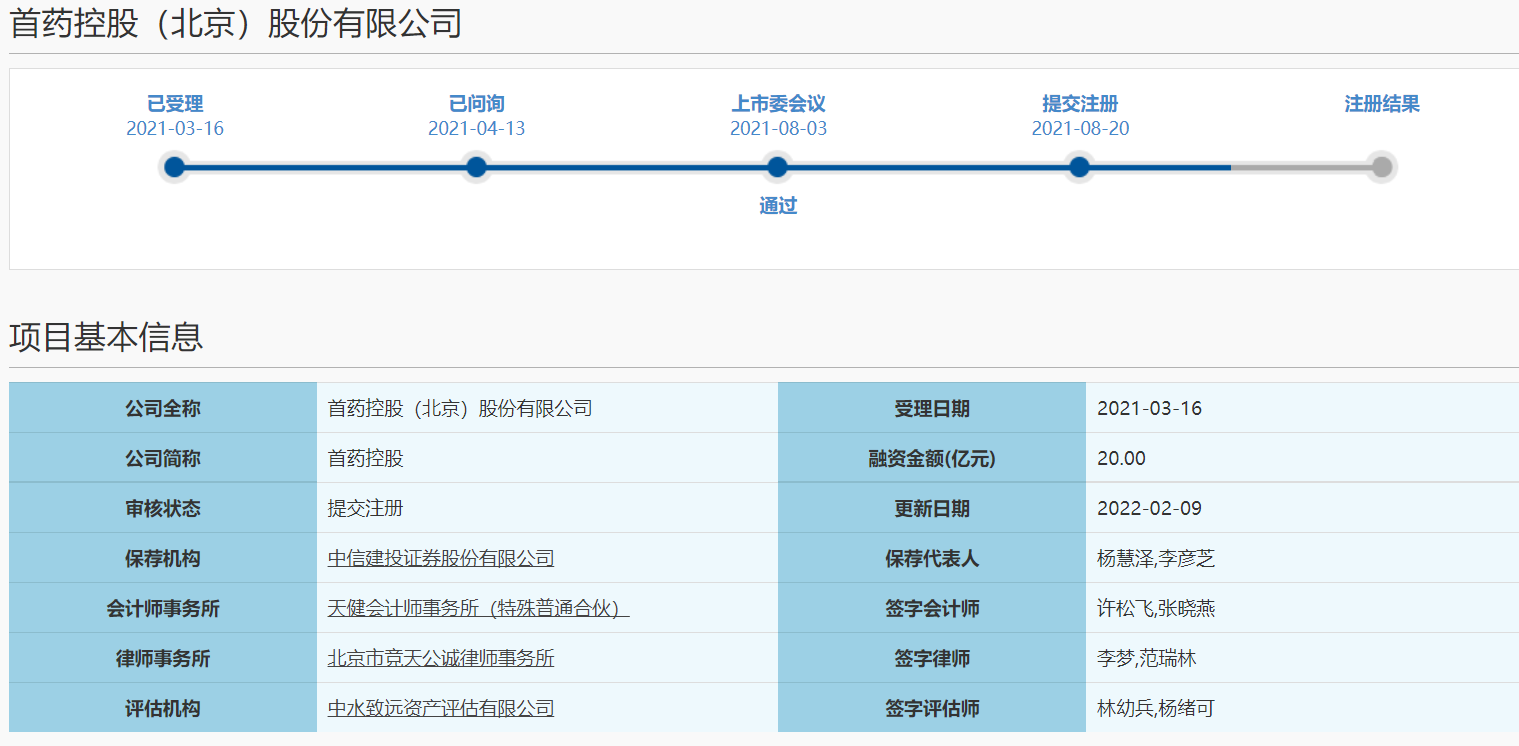The height and width of the screenshot is (746, 1519).
Task: Open the 中水致远资产评估有限公司 appraiser link
Action: [441, 708]
